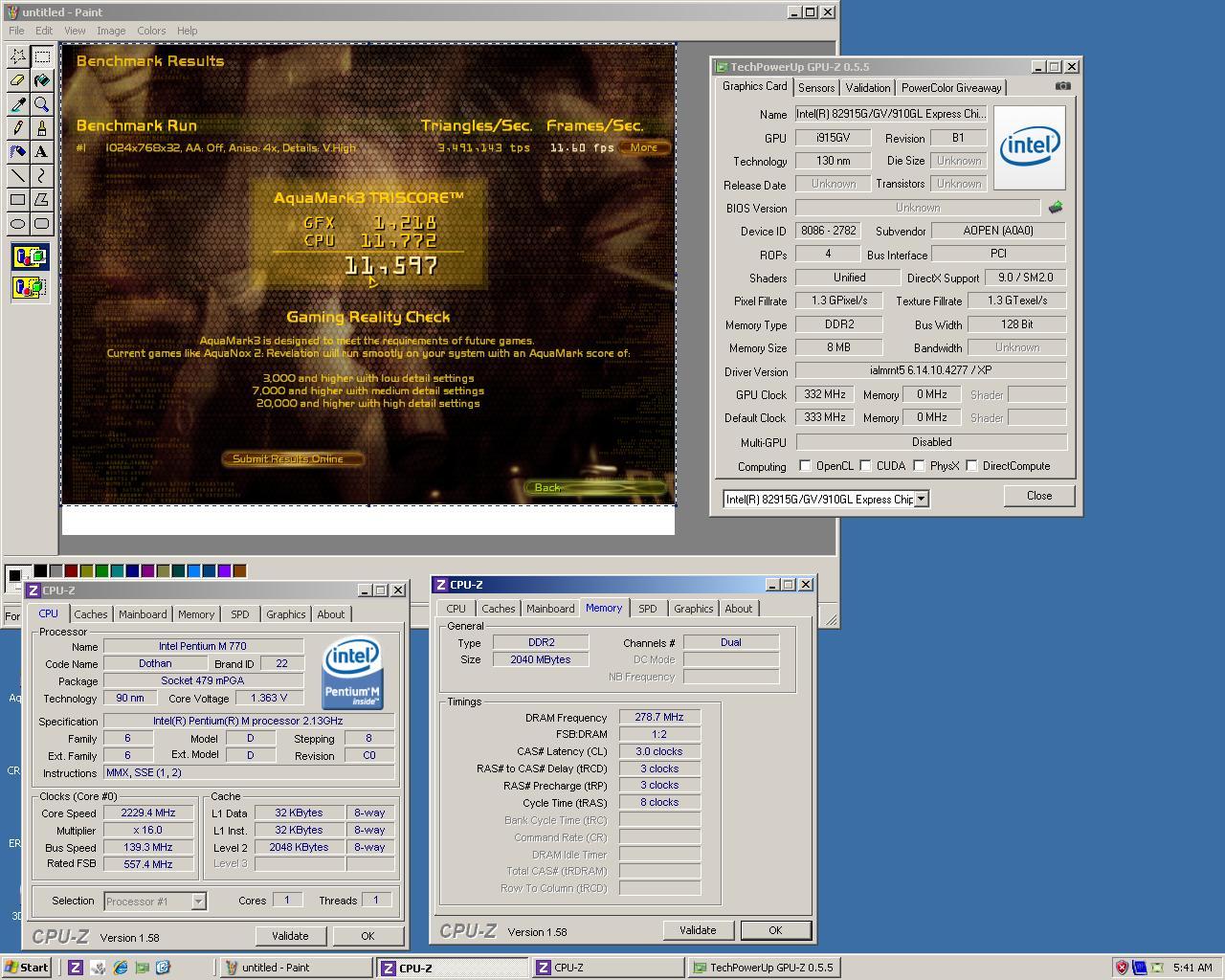This screenshot has width=1225, height=980.
Task: Select the Free-Form Select tool in Paint
Action: coord(18,56)
